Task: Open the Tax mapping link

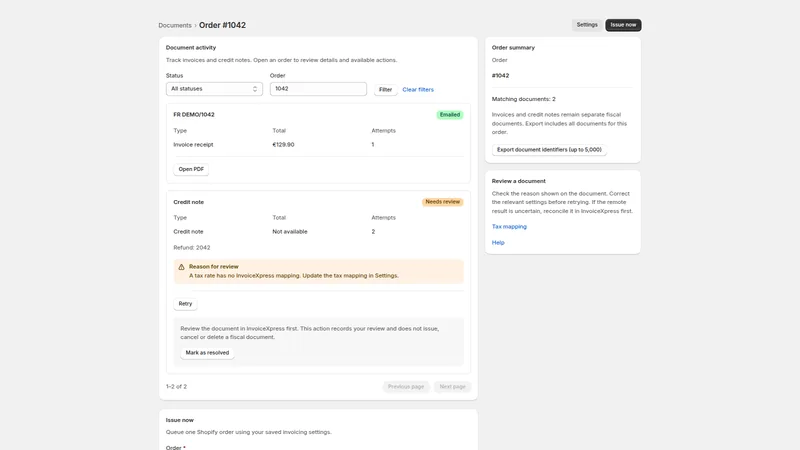Action: 509,227
